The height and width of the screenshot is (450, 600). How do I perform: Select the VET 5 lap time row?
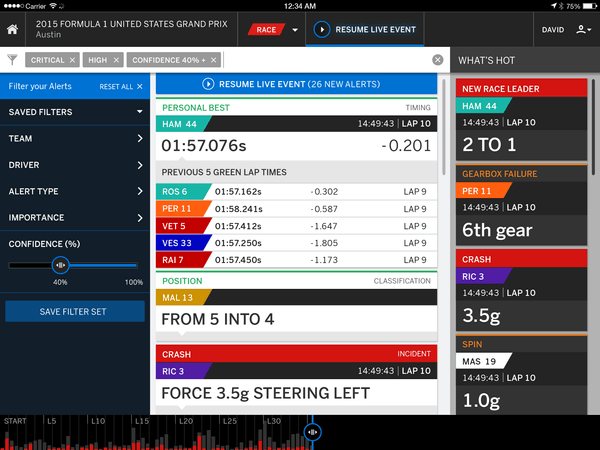coord(297,226)
